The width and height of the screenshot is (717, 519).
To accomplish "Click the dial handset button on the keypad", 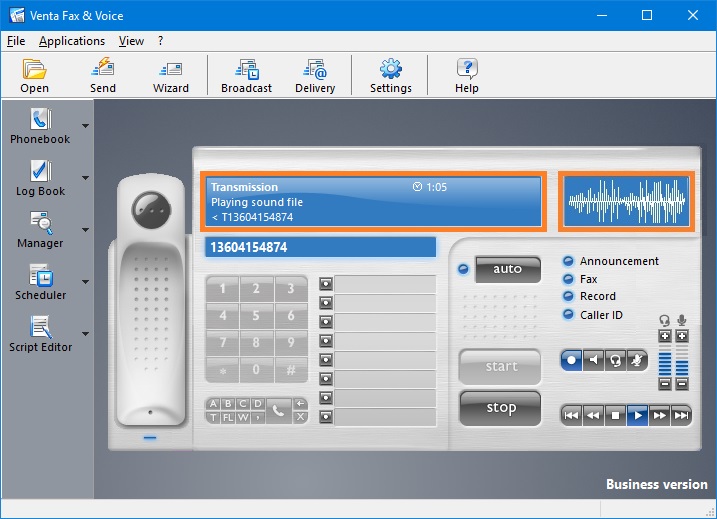I will point(278,410).
